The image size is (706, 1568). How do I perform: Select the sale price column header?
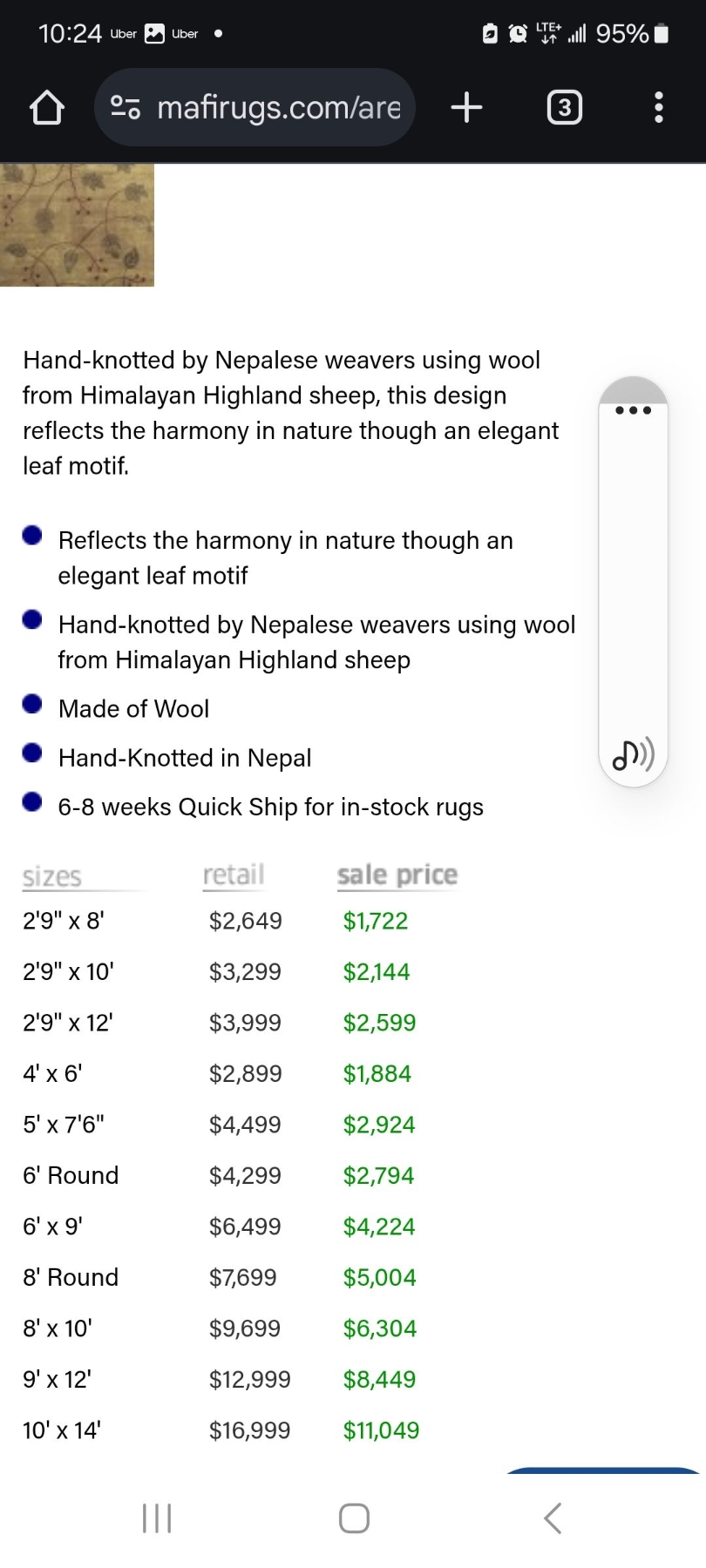tap(397, 875)
